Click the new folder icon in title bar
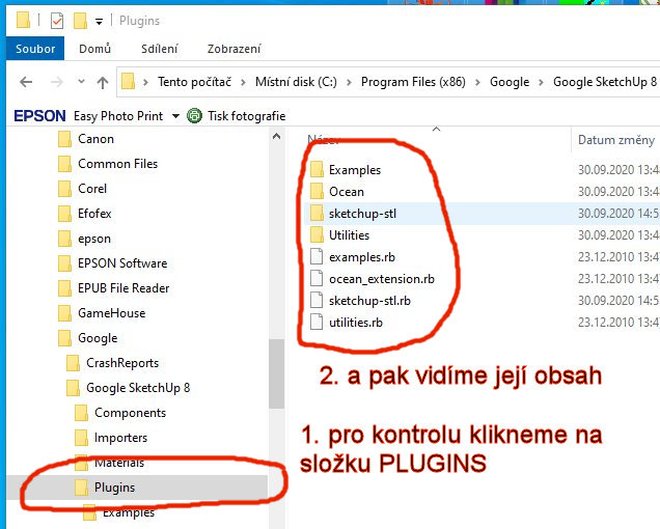 [x=80, y=20]
